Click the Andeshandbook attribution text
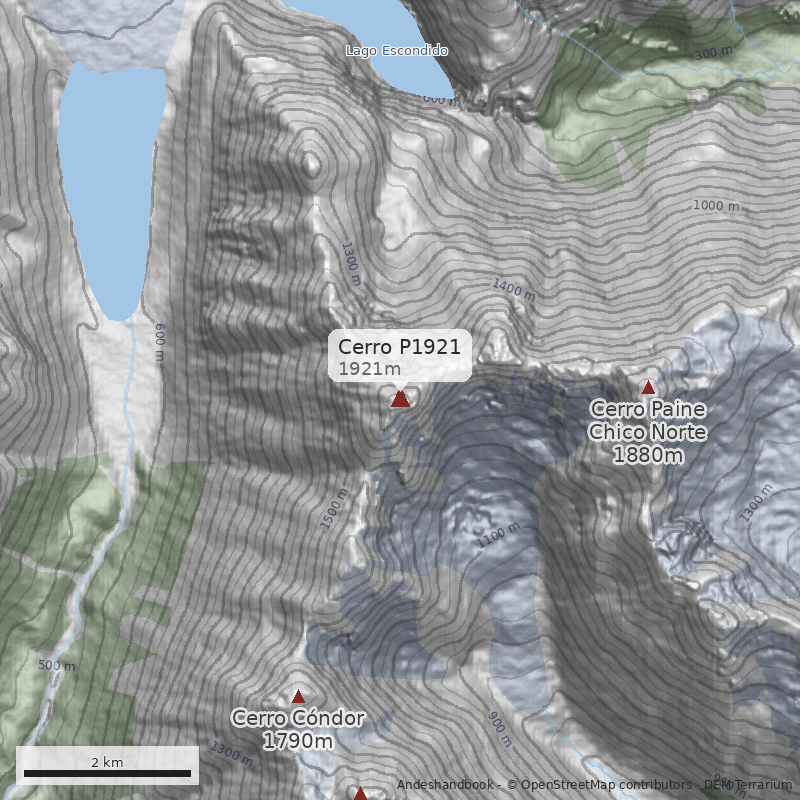This screenshot has width=800, height=800. [445, 785]
